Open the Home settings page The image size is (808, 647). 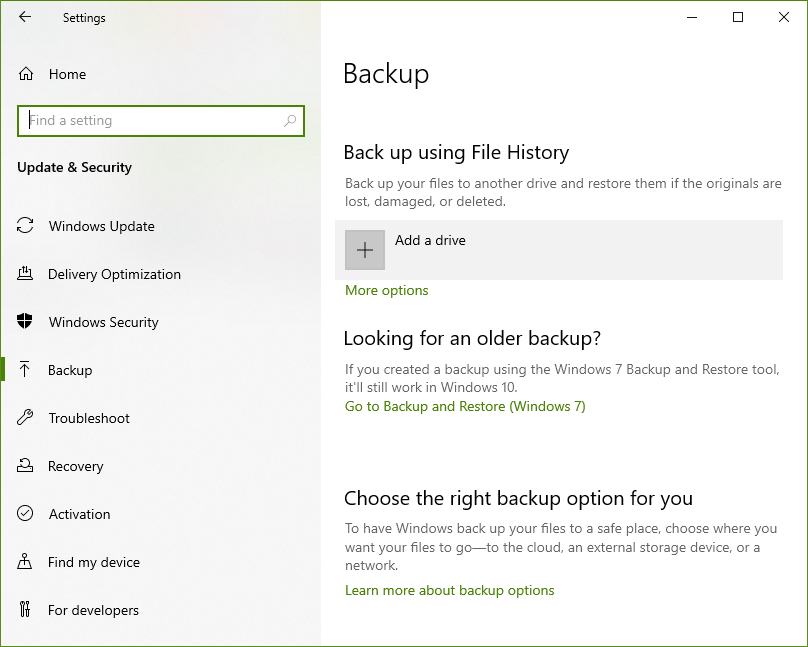(x=68, y=74)
